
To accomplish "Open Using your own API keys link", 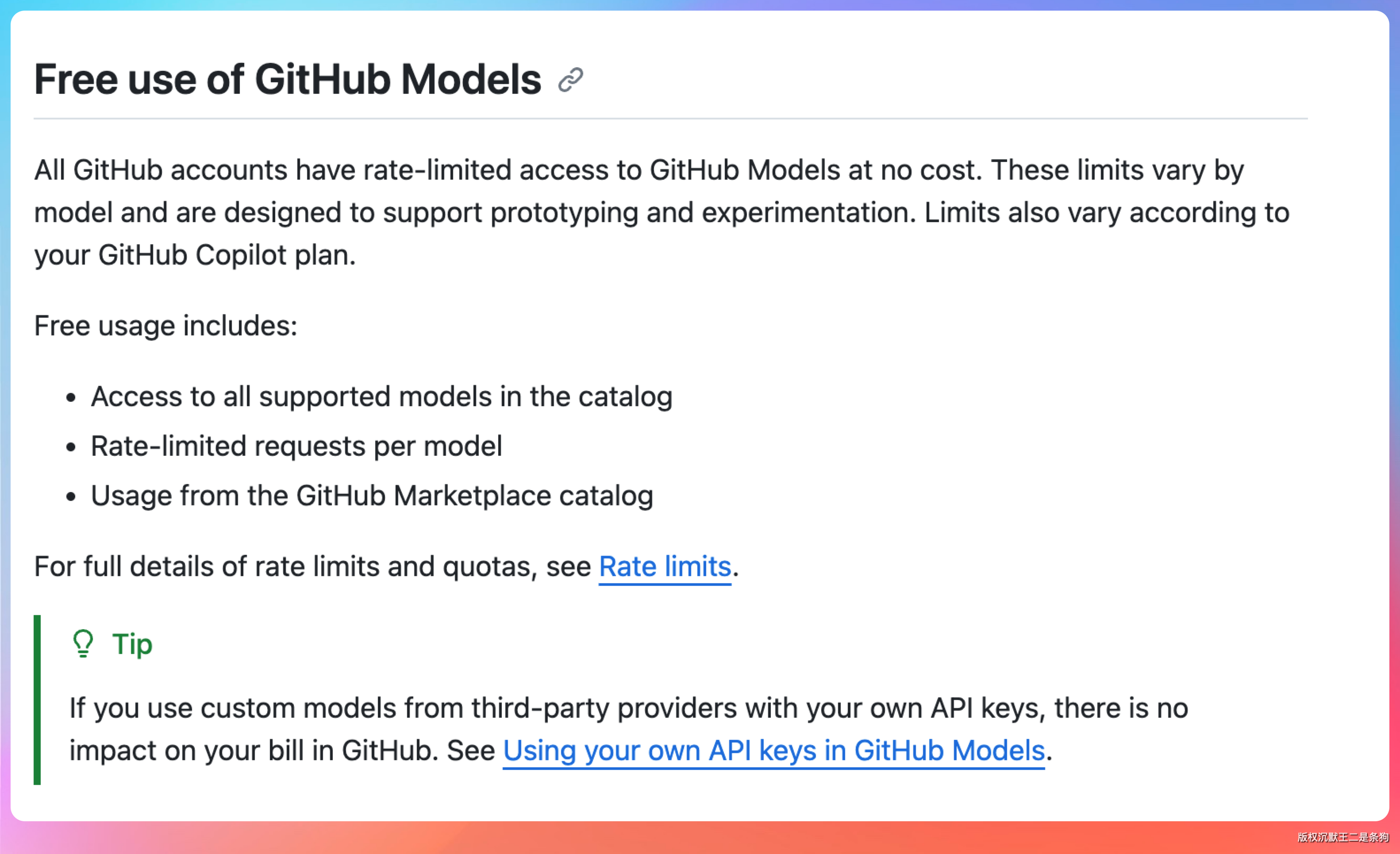I will coord(773,750).
